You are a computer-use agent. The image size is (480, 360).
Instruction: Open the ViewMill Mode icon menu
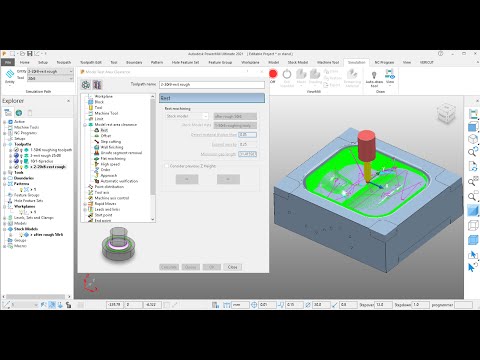click(301, 74)
